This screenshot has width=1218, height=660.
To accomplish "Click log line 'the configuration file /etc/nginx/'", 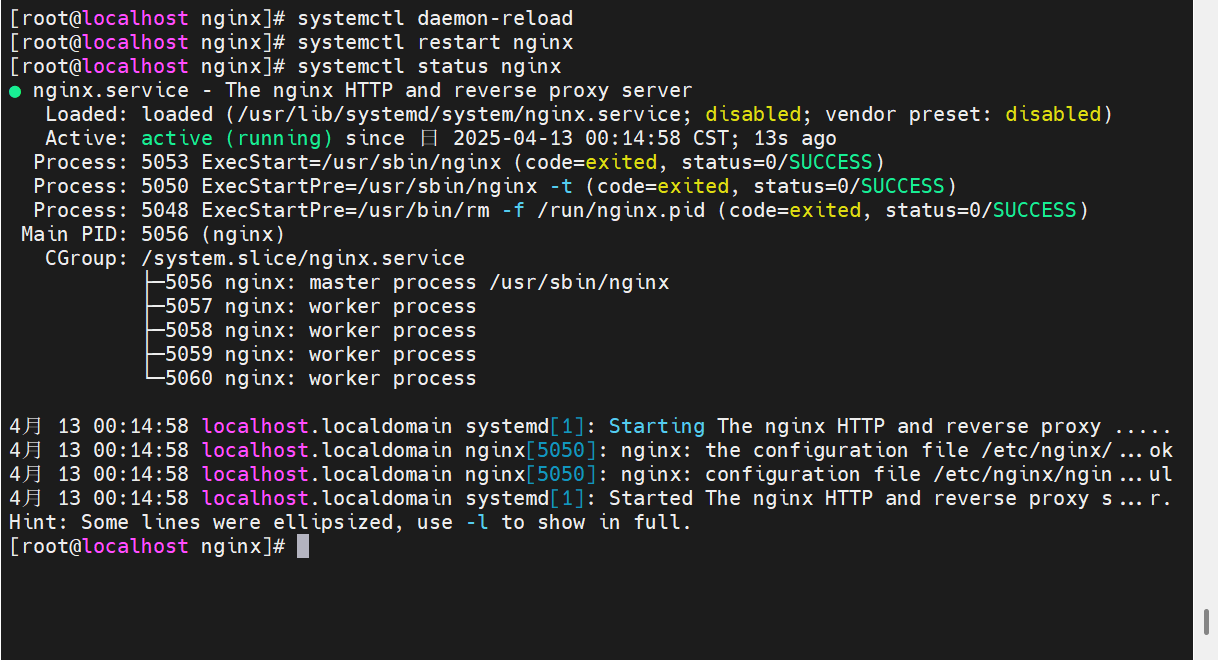I will point(590,450).
